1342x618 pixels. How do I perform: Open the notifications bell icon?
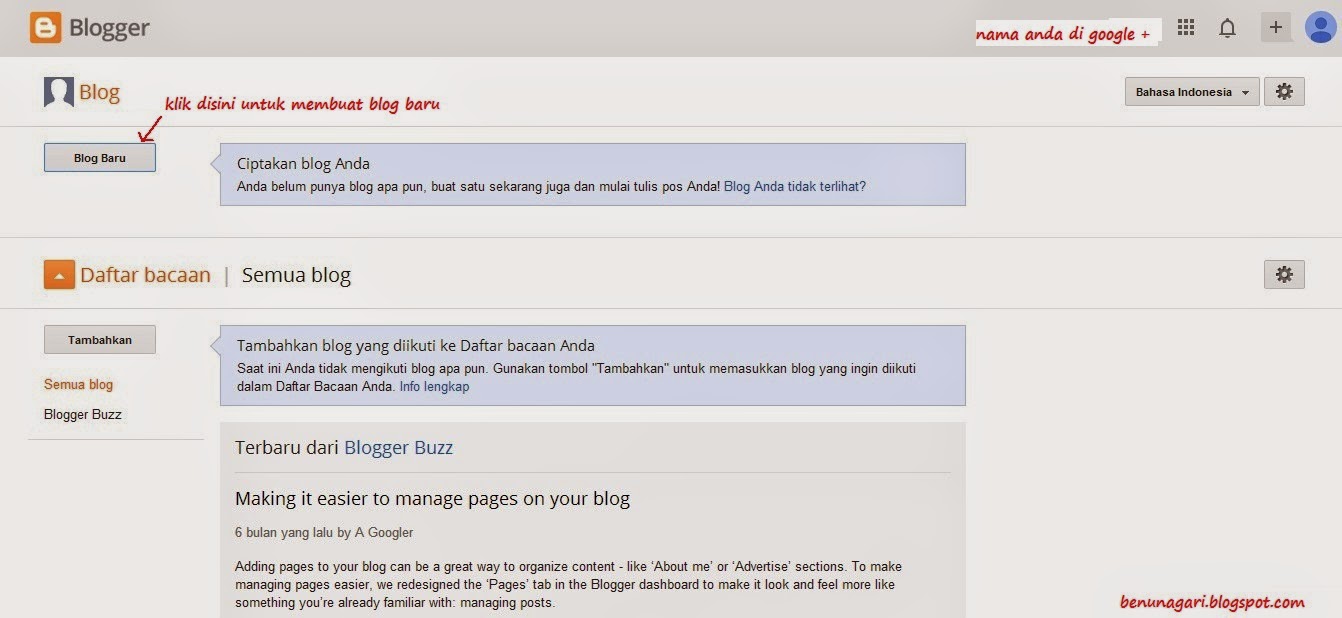tap(1228, 28)
